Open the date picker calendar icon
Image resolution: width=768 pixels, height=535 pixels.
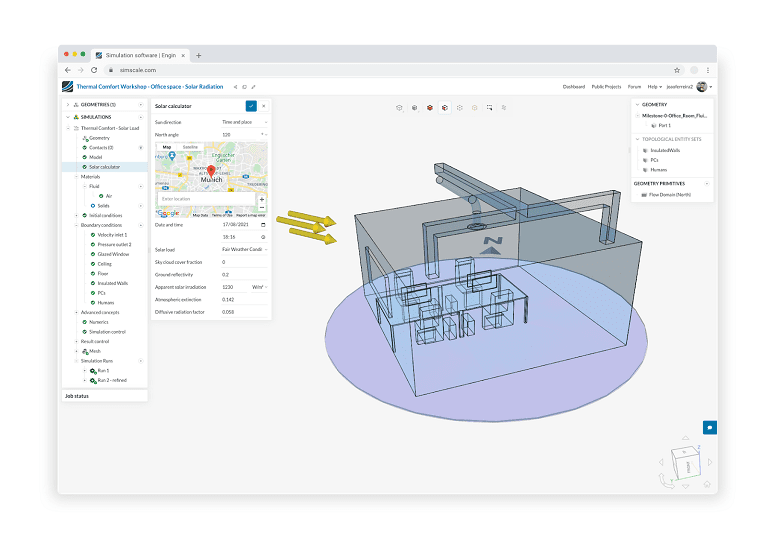[x=263, y=224]
